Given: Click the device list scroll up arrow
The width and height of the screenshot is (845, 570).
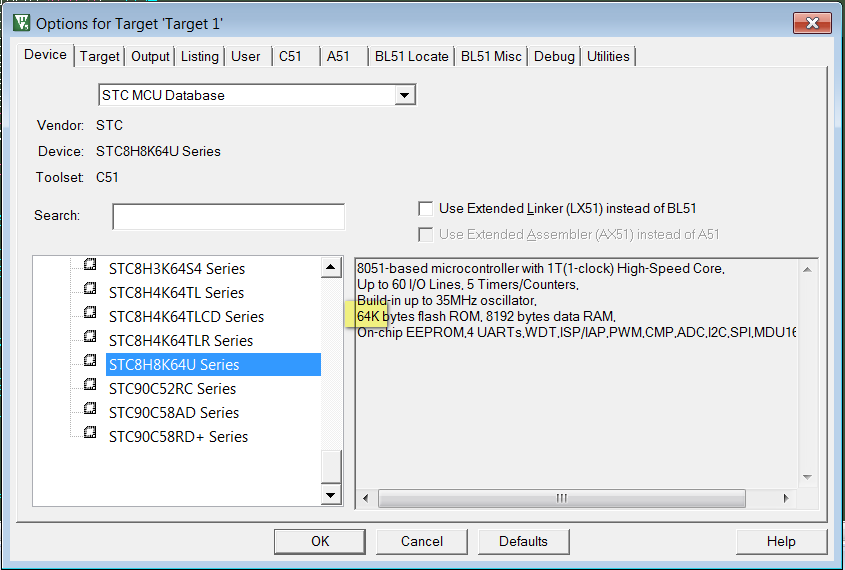Looking at the screenshot, I should coord(331,267).
